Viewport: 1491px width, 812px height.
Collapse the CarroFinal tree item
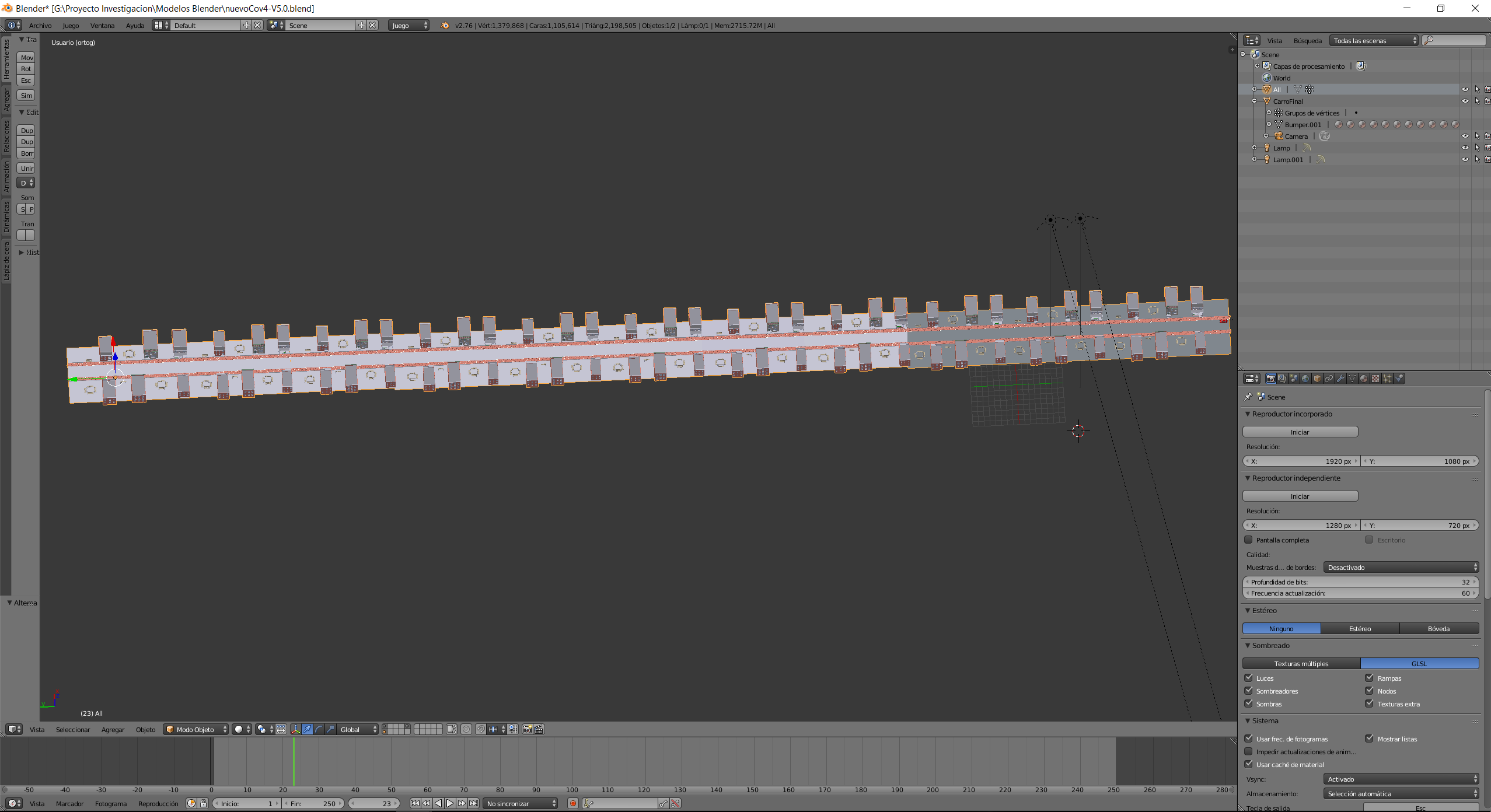tap(1254, 101)
